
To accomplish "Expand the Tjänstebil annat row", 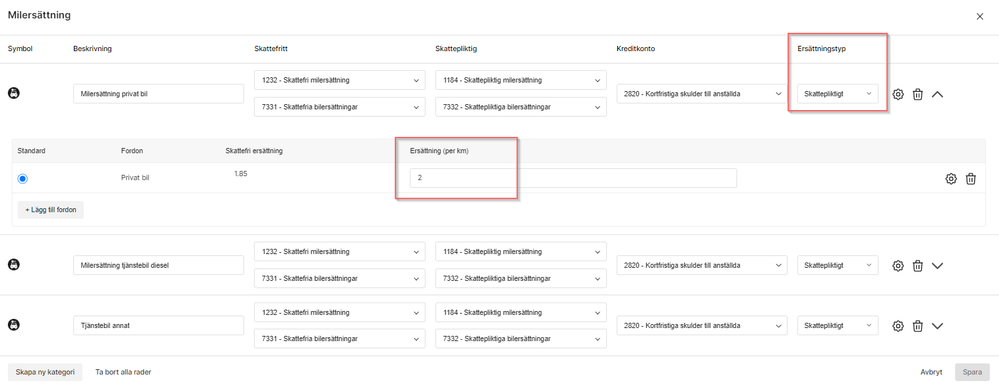I will click(x=937, y=326).
